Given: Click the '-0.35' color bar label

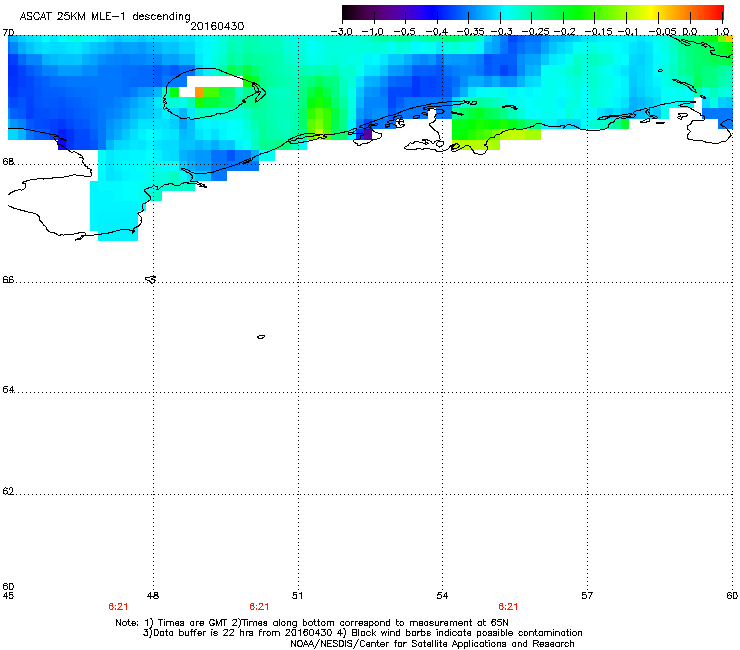Looking at the screenshot, I should click(x=470, y=32).
